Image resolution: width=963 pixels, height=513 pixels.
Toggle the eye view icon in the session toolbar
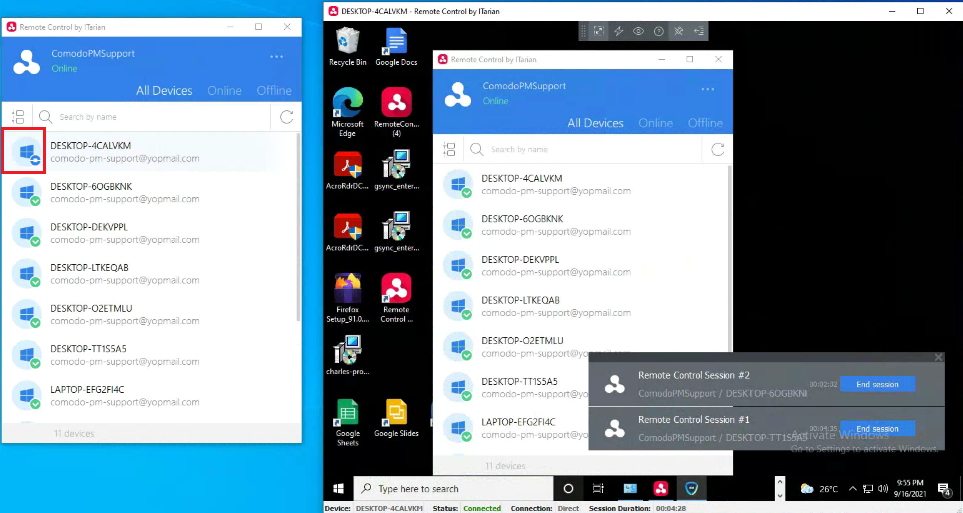[639, 31]
